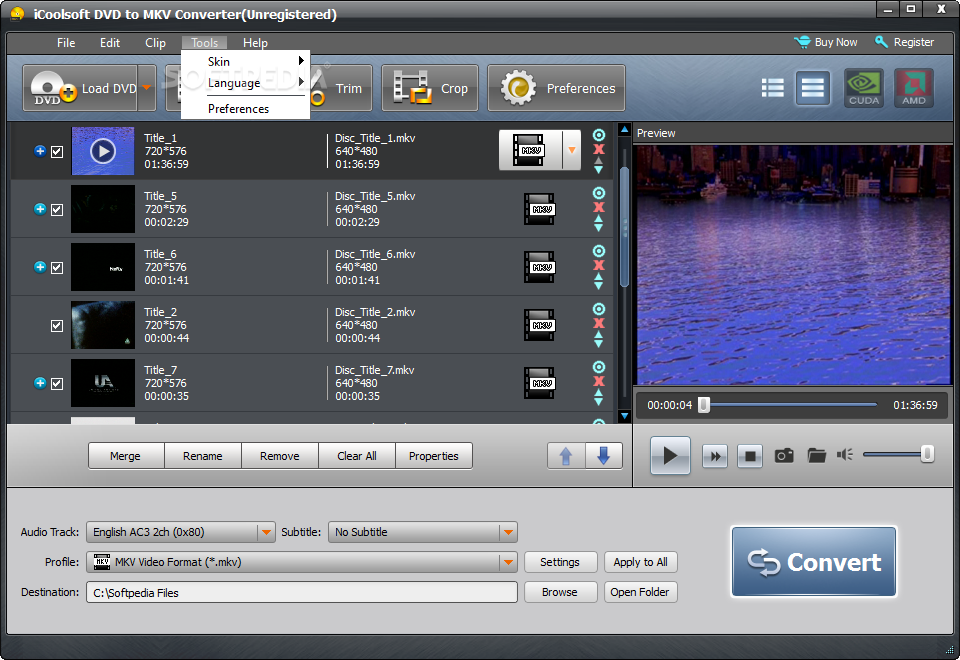Click the MKV format icon for Title_5

coord(539,209)
